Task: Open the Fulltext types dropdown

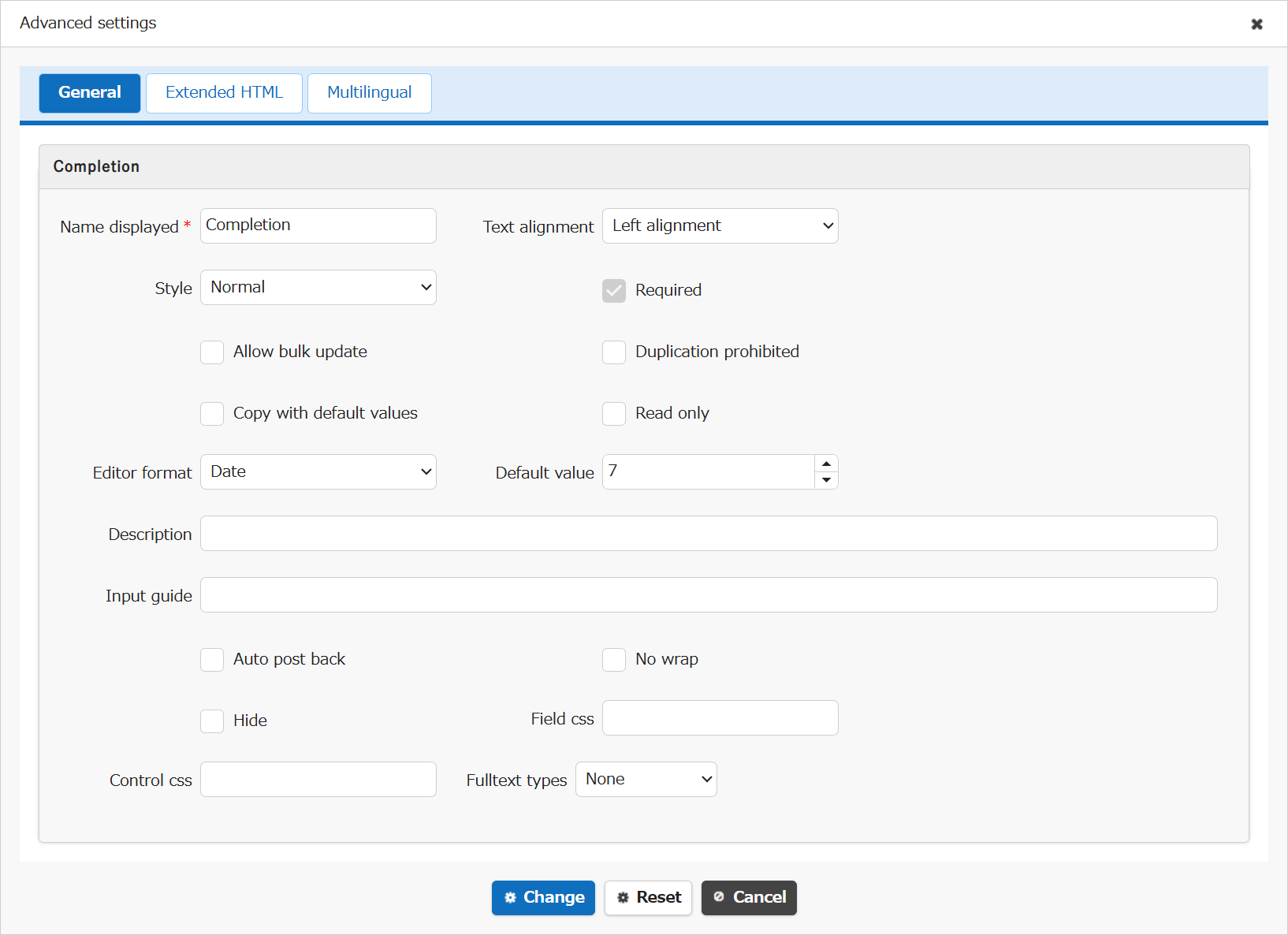Action: click(x=646, y=779)
